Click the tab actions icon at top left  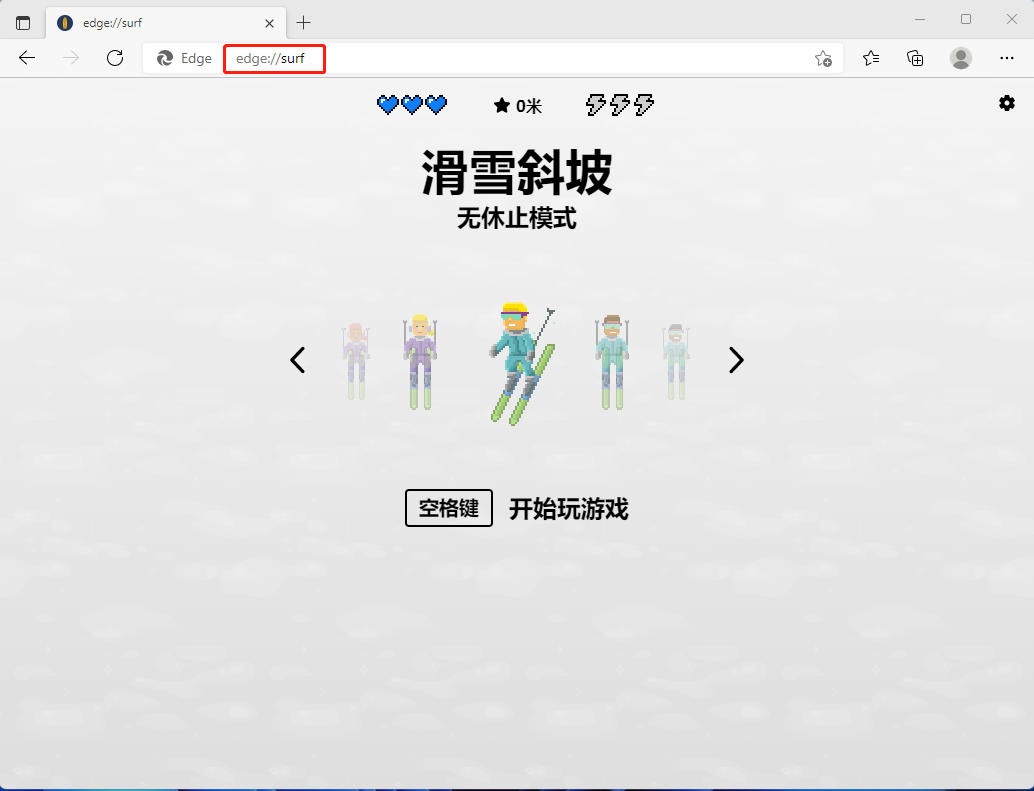pyautogui.click(x=22, y=21)
